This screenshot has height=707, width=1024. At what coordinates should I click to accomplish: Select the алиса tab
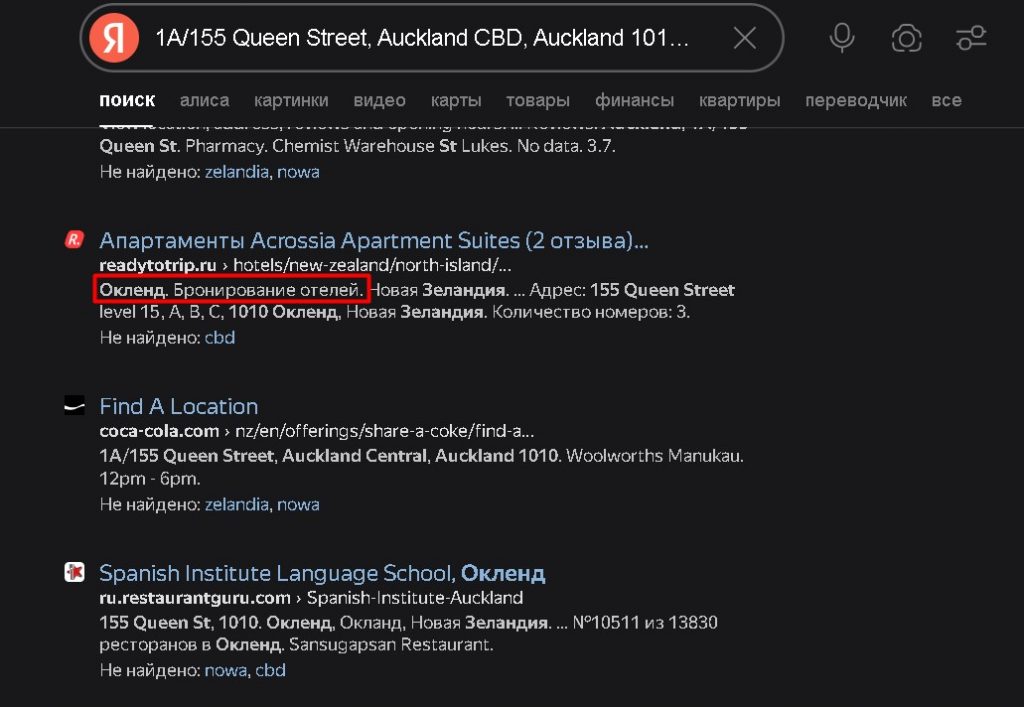(204, 100)
